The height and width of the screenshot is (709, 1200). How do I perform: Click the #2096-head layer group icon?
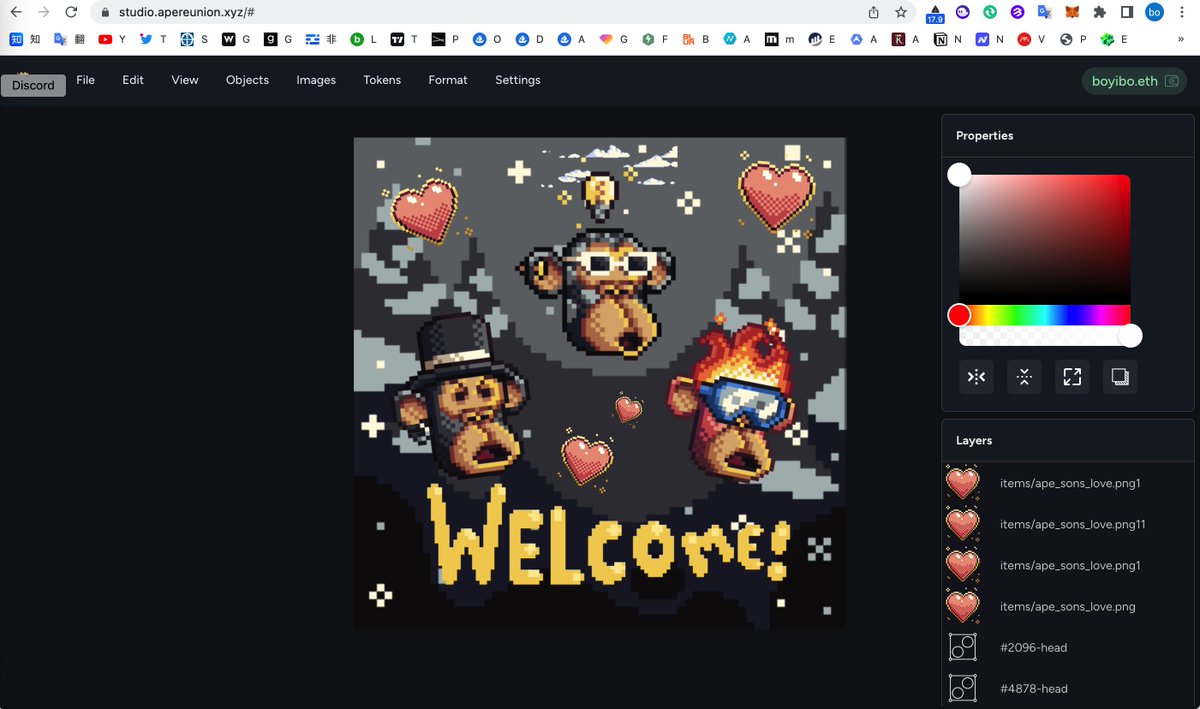click(x=962, y=647)
